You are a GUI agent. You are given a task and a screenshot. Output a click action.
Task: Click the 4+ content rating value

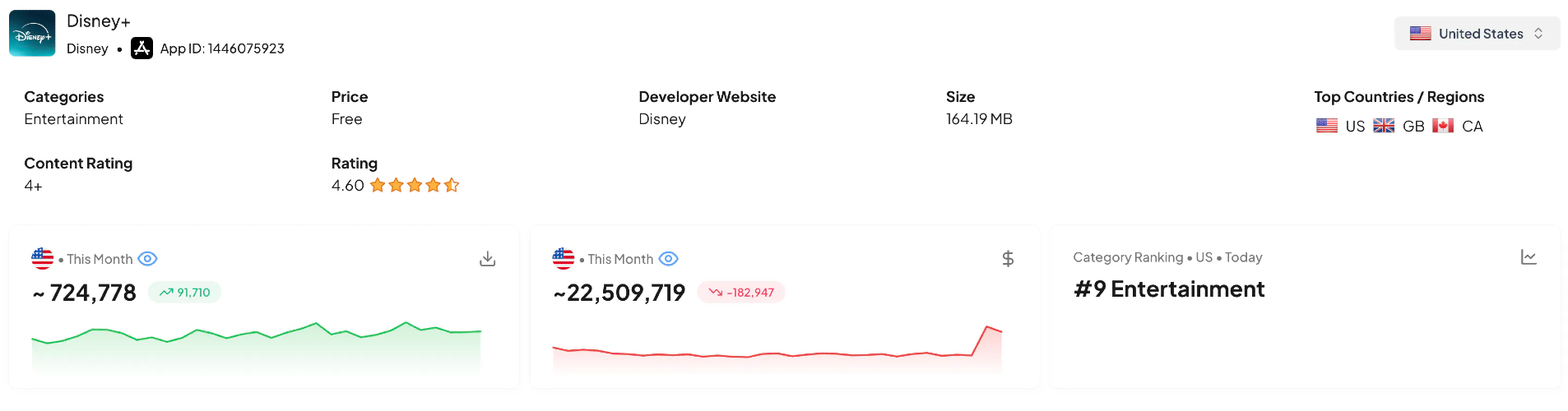tap(33, 186)
